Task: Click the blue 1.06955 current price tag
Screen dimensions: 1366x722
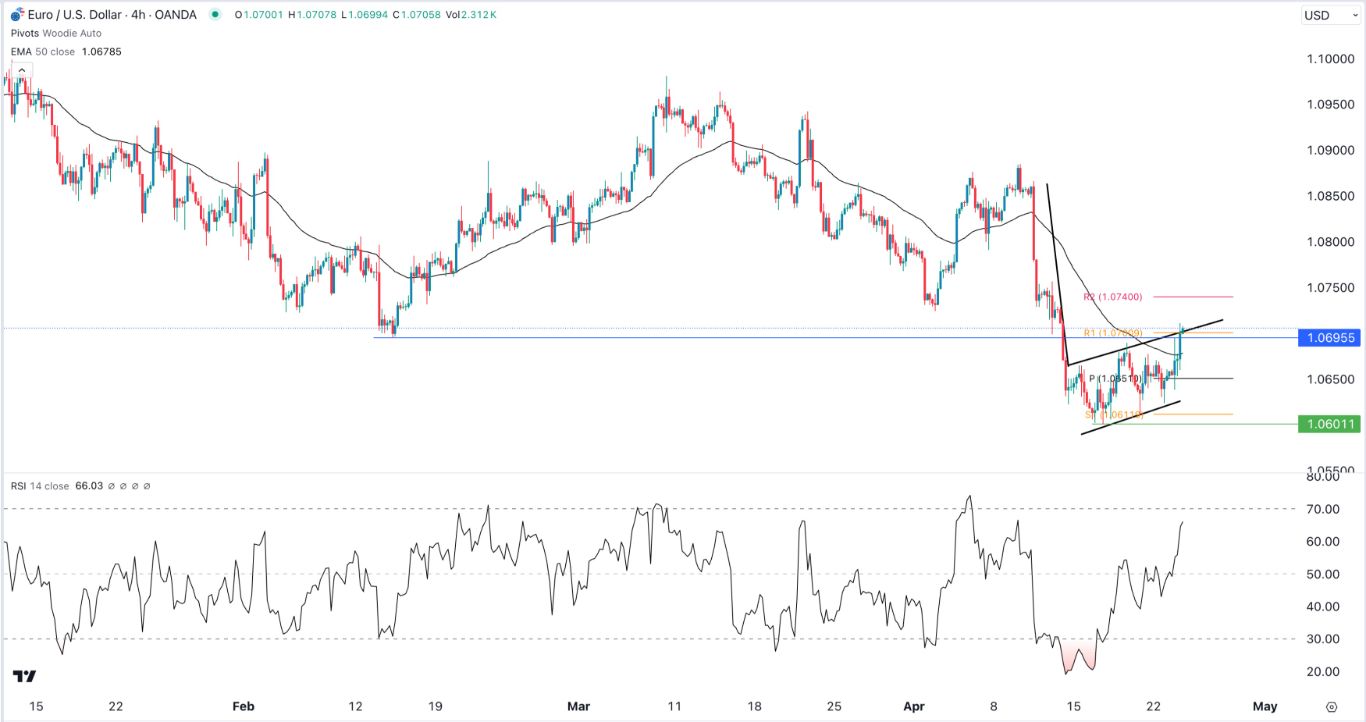Action: (x=1331, y=338)
